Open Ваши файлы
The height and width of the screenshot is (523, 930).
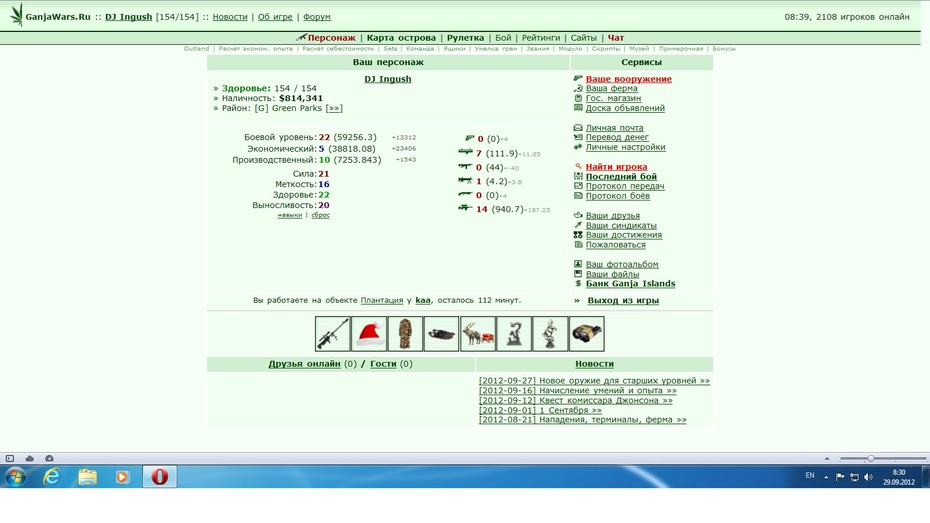(x=613, y=274)
